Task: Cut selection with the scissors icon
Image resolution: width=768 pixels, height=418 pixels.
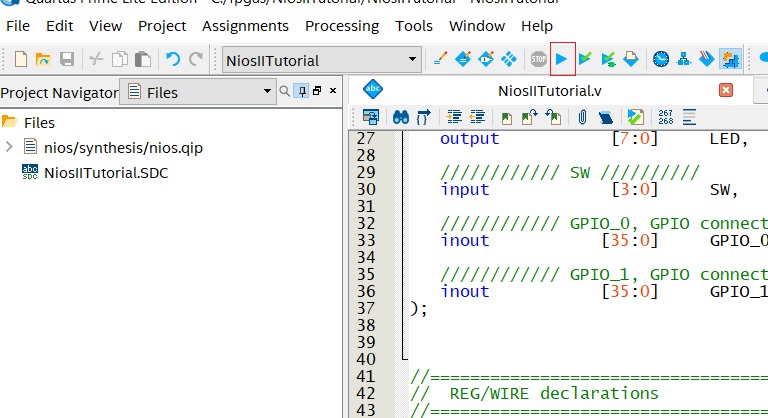Action: pos(96,59)
